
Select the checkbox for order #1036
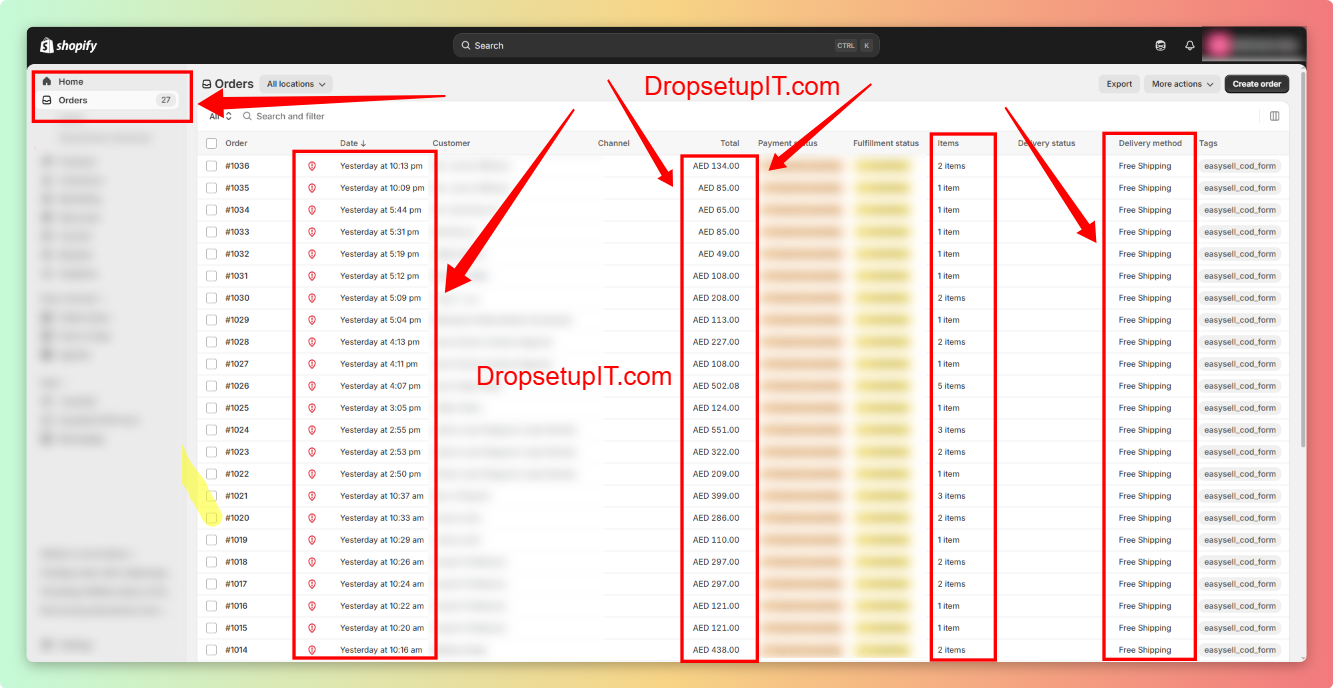(x=211, y=166)
